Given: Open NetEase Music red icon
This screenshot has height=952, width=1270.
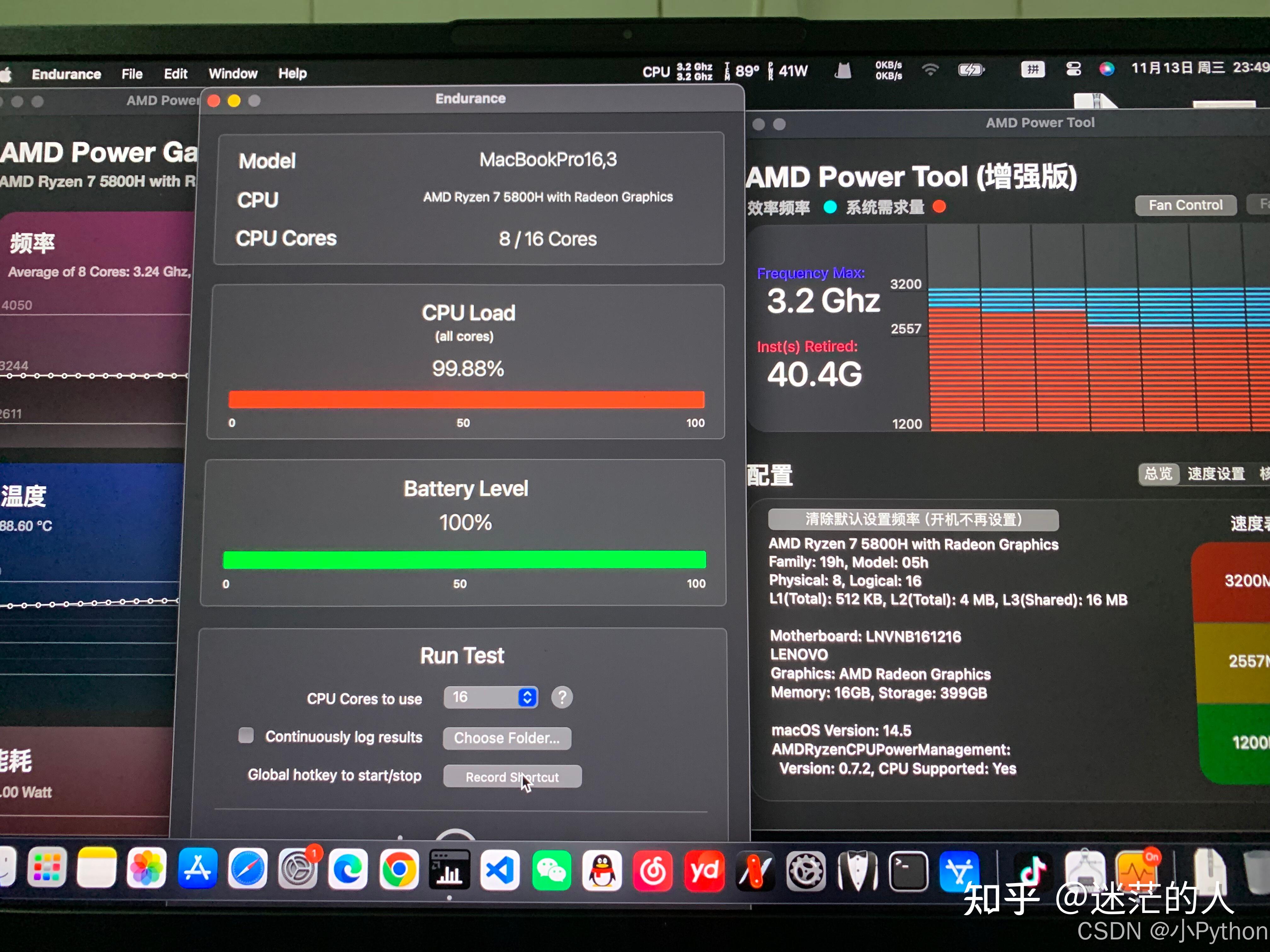Looking at the screenshot, I should [653, 871].
